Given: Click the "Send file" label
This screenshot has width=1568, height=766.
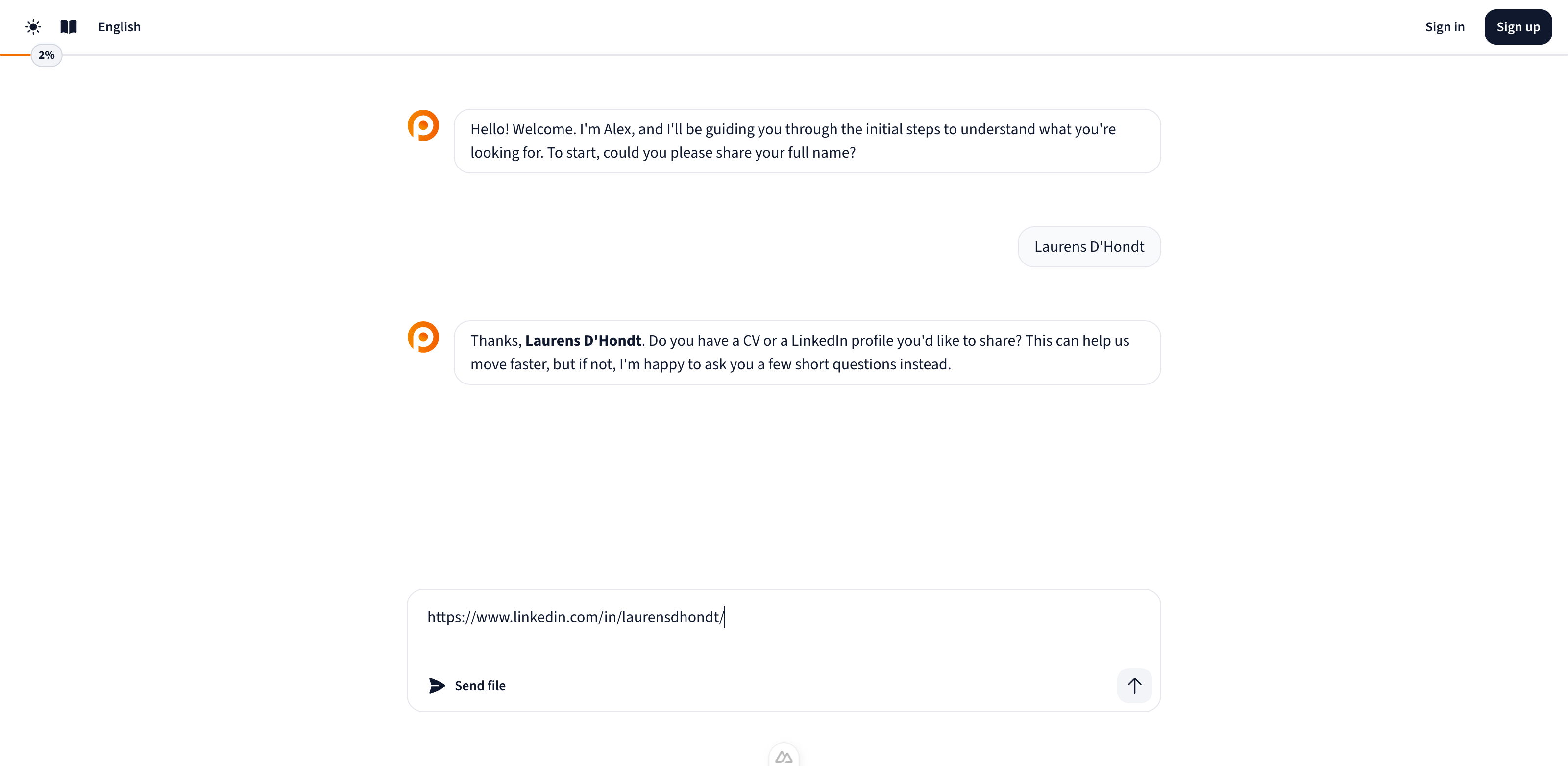Looking at the screenshot, I should (x=480, y=686).
